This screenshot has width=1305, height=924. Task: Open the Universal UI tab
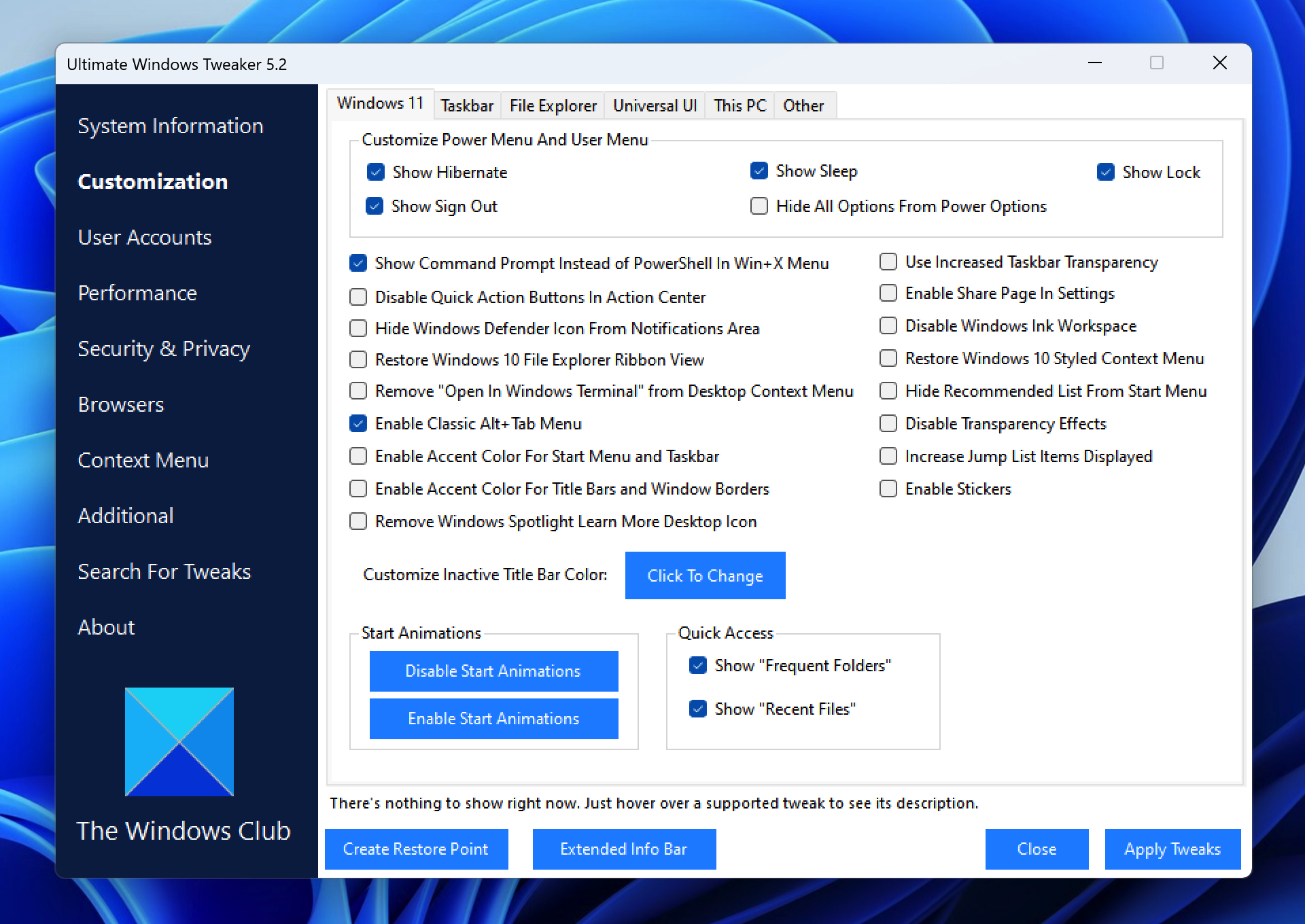point(655,106)
